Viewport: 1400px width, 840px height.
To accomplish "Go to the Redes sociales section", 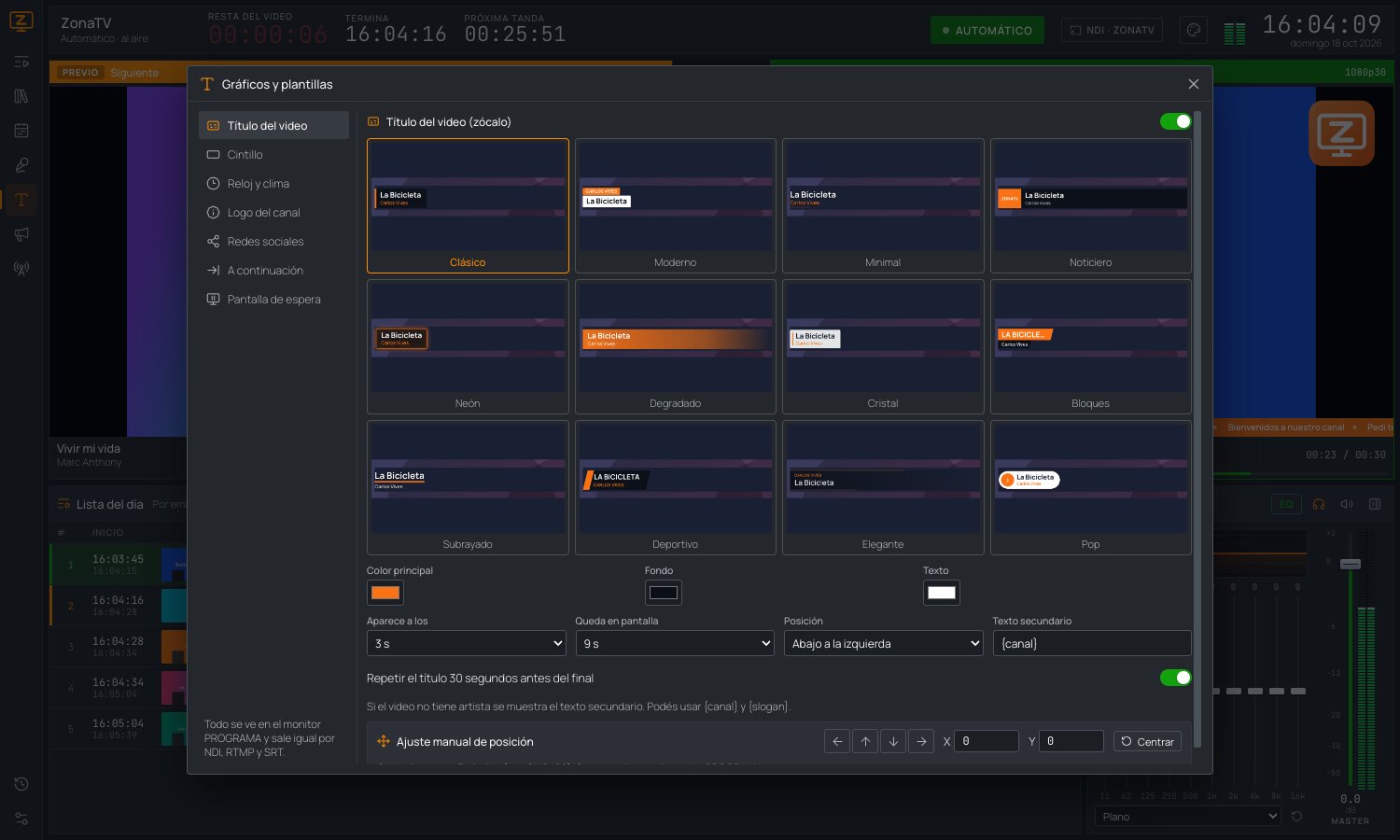I will click(273, 241).
